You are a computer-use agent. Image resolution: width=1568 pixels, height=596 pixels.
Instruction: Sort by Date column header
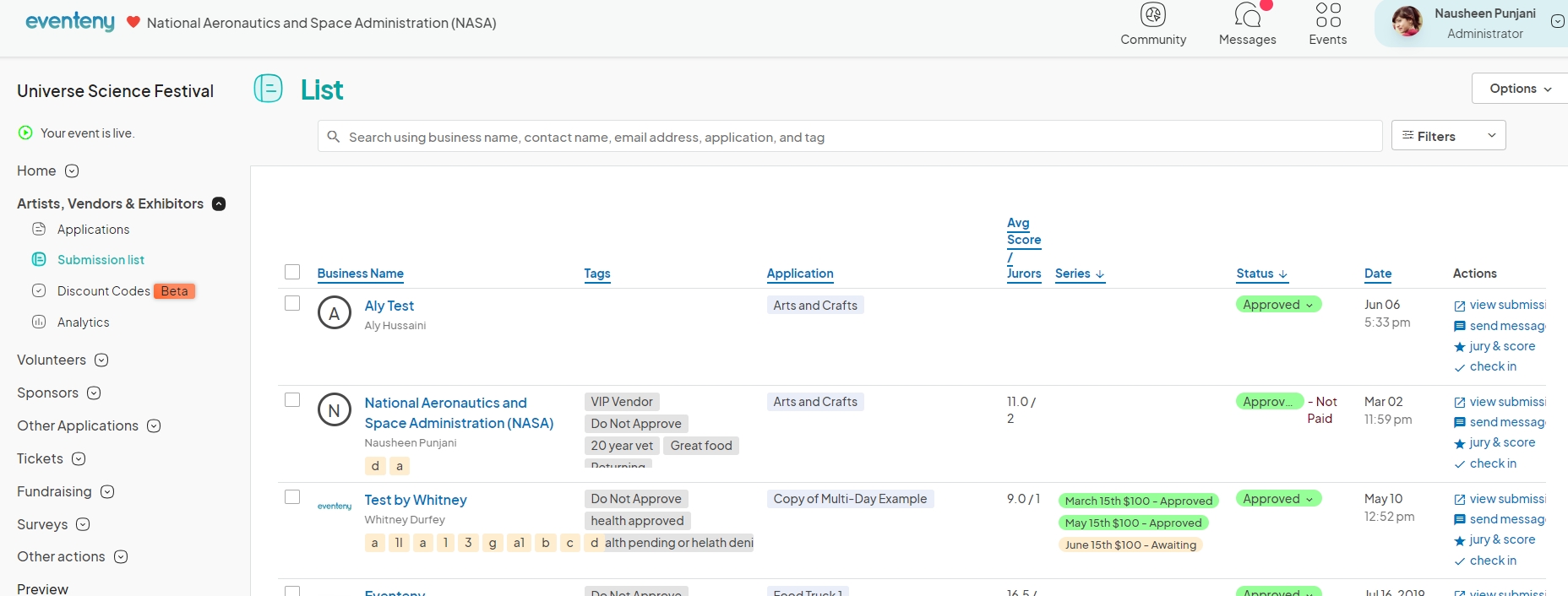pos(1378,274)
